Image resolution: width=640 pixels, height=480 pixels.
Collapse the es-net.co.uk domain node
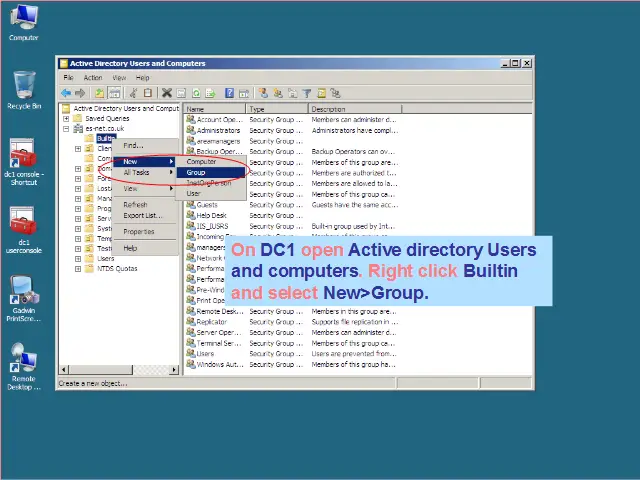click(x=66, y=129)
